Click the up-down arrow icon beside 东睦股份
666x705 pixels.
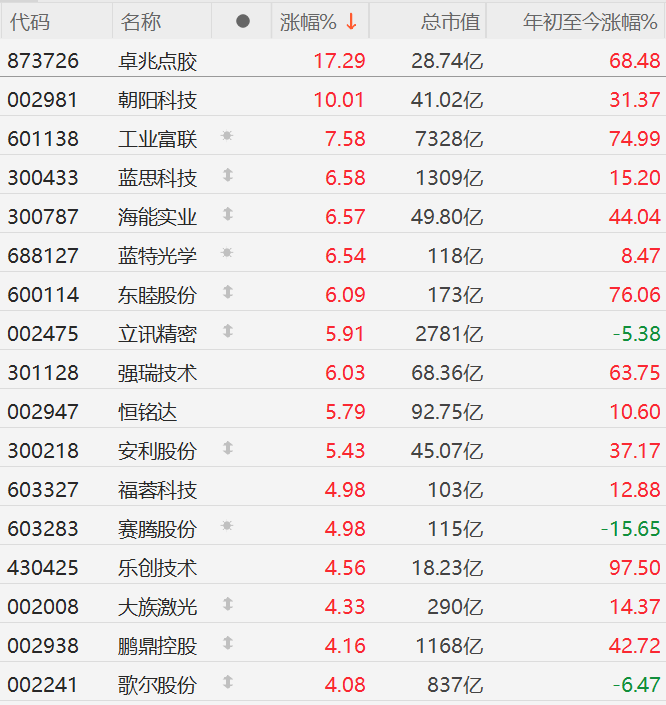click(x=228, y=292)
